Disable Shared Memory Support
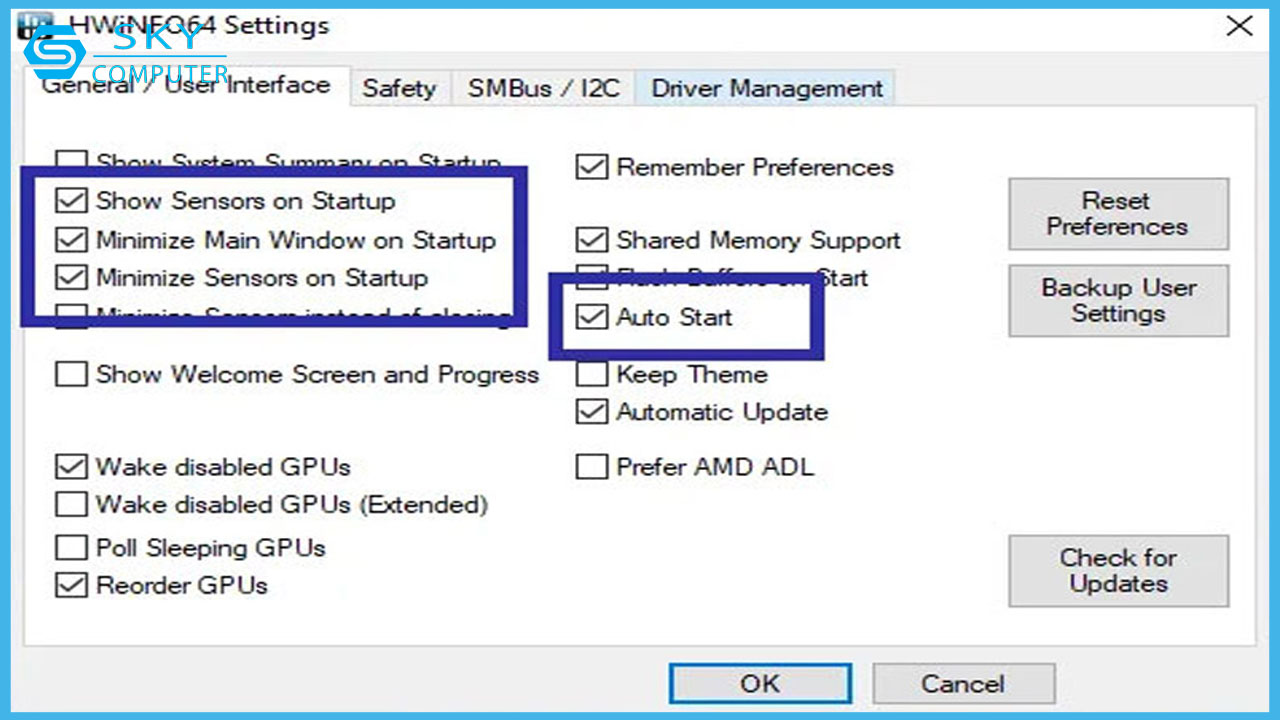1280x720 pixels. [592, 240]
